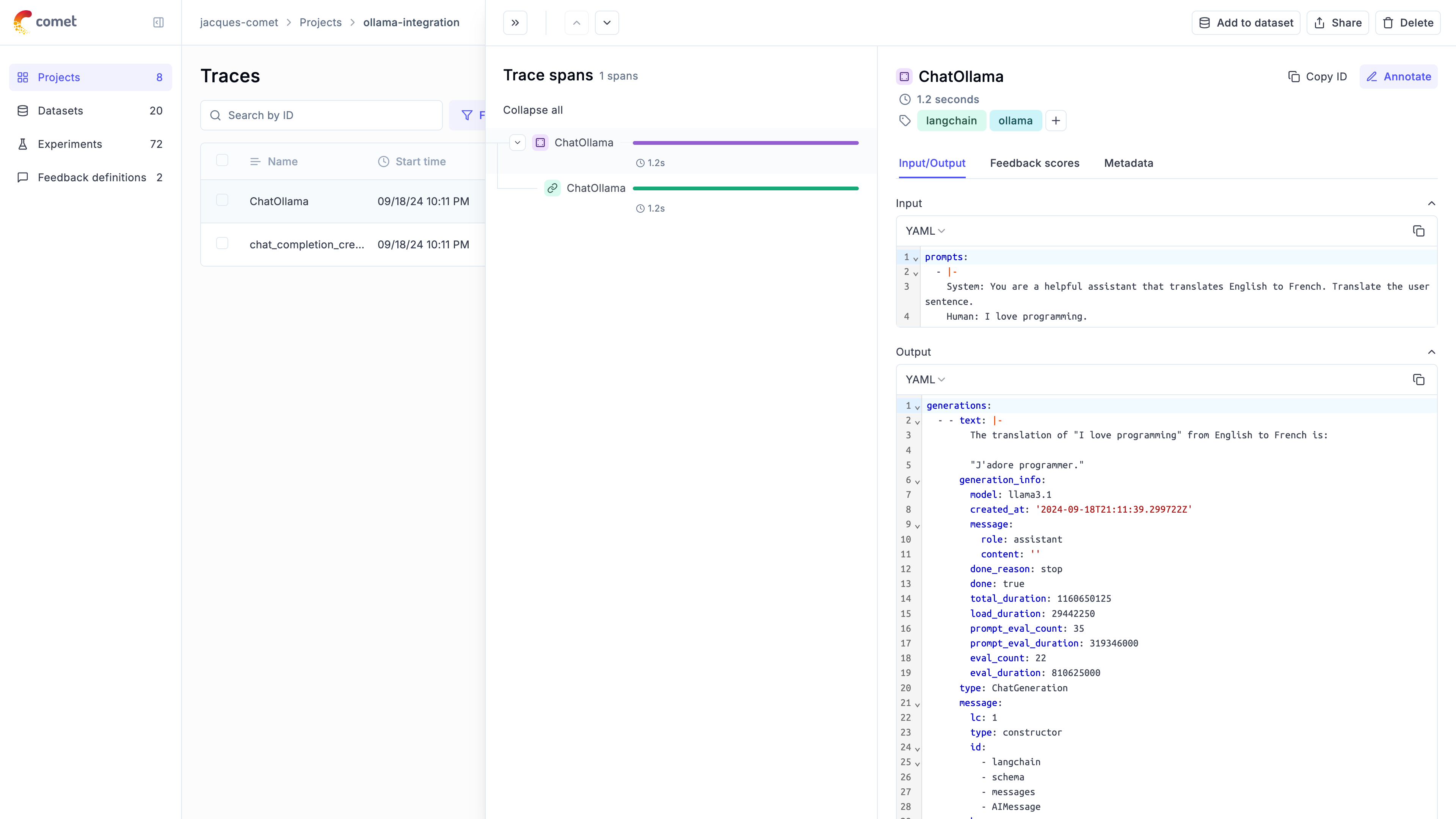
Task: Toggle the select-all traces checkbox
Action: coord(222,160)
